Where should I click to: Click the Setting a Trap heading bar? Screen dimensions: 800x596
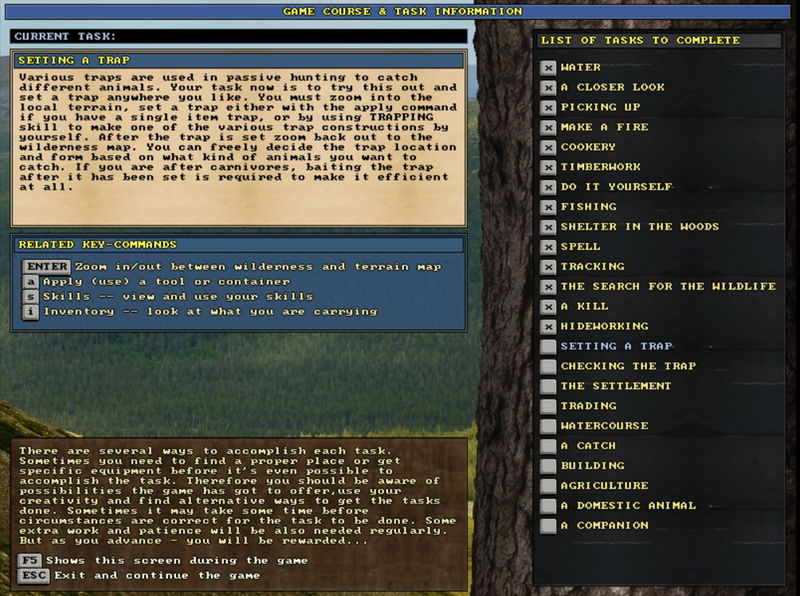point(239,61)
